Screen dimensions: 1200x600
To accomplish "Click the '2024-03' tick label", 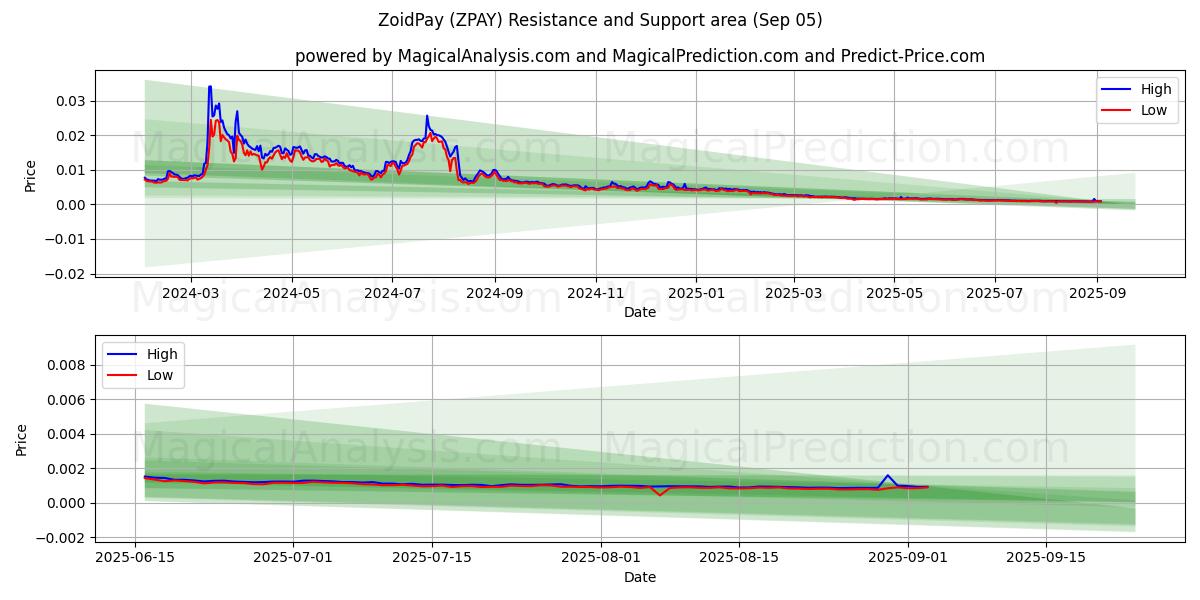I will pos(190,294).
